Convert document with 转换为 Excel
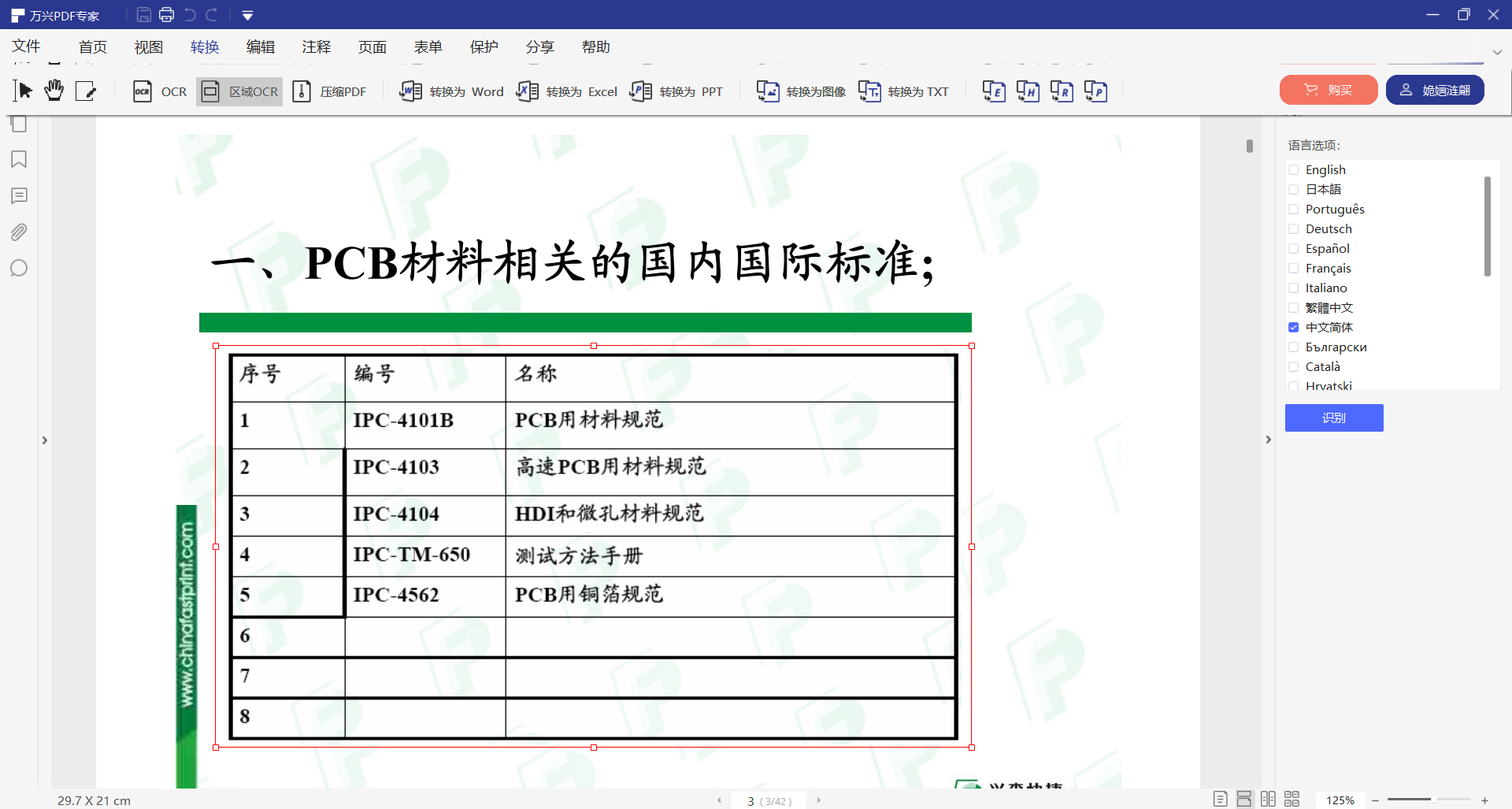Screen dimensions: 1512x809 pos(567,91)
